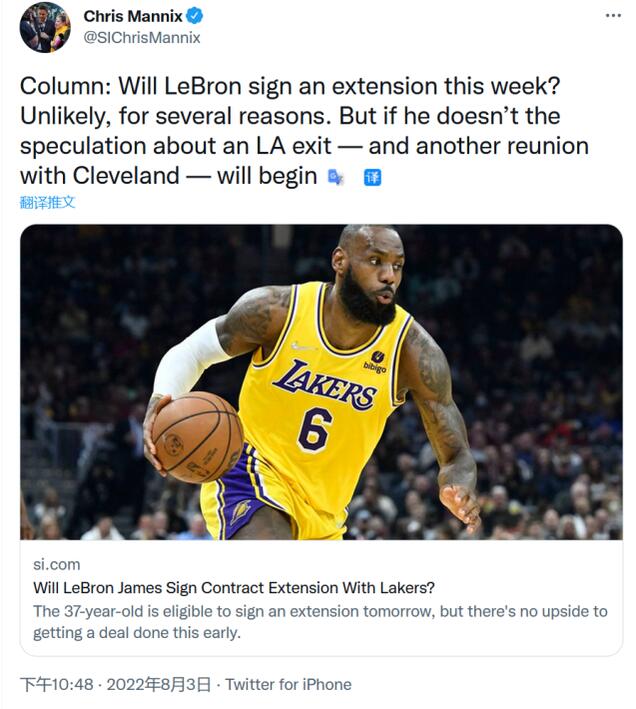Click the 下午10:48 timestamp
The image size is (636, 709).
[57, 685]
